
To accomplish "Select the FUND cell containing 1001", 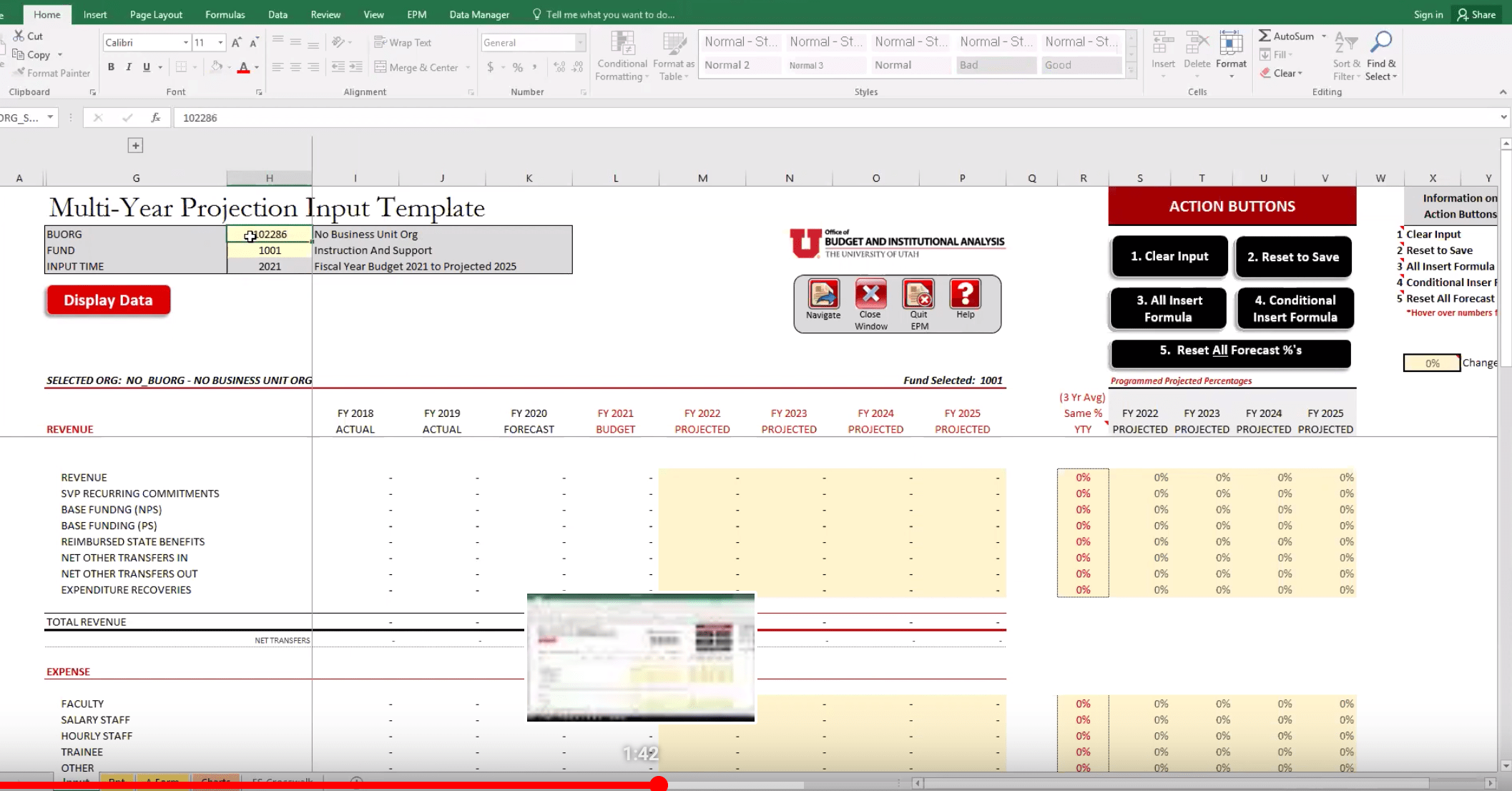I will (270, 250).
